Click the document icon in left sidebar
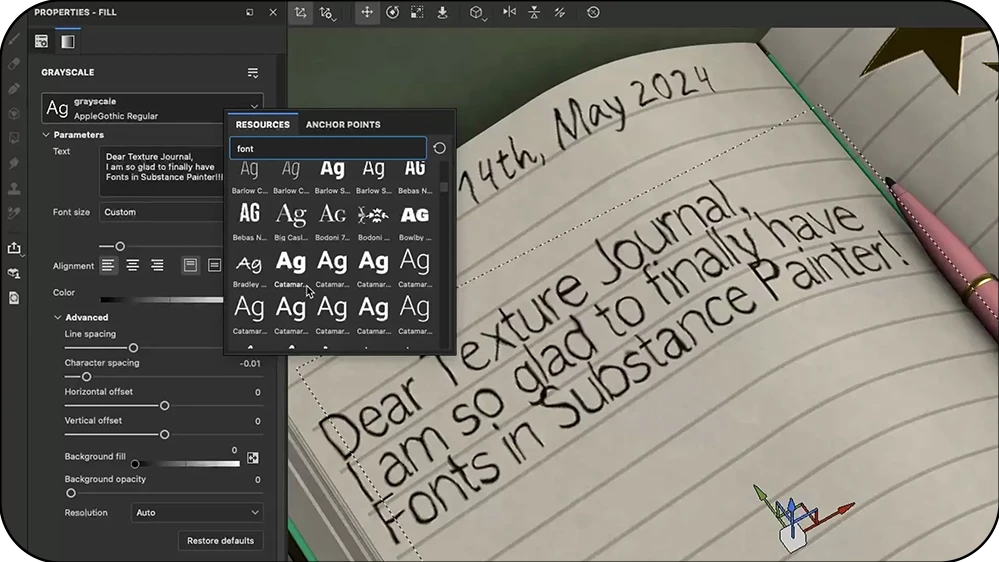The height and width of the screenshot is (562, 999). click(14, 298)
